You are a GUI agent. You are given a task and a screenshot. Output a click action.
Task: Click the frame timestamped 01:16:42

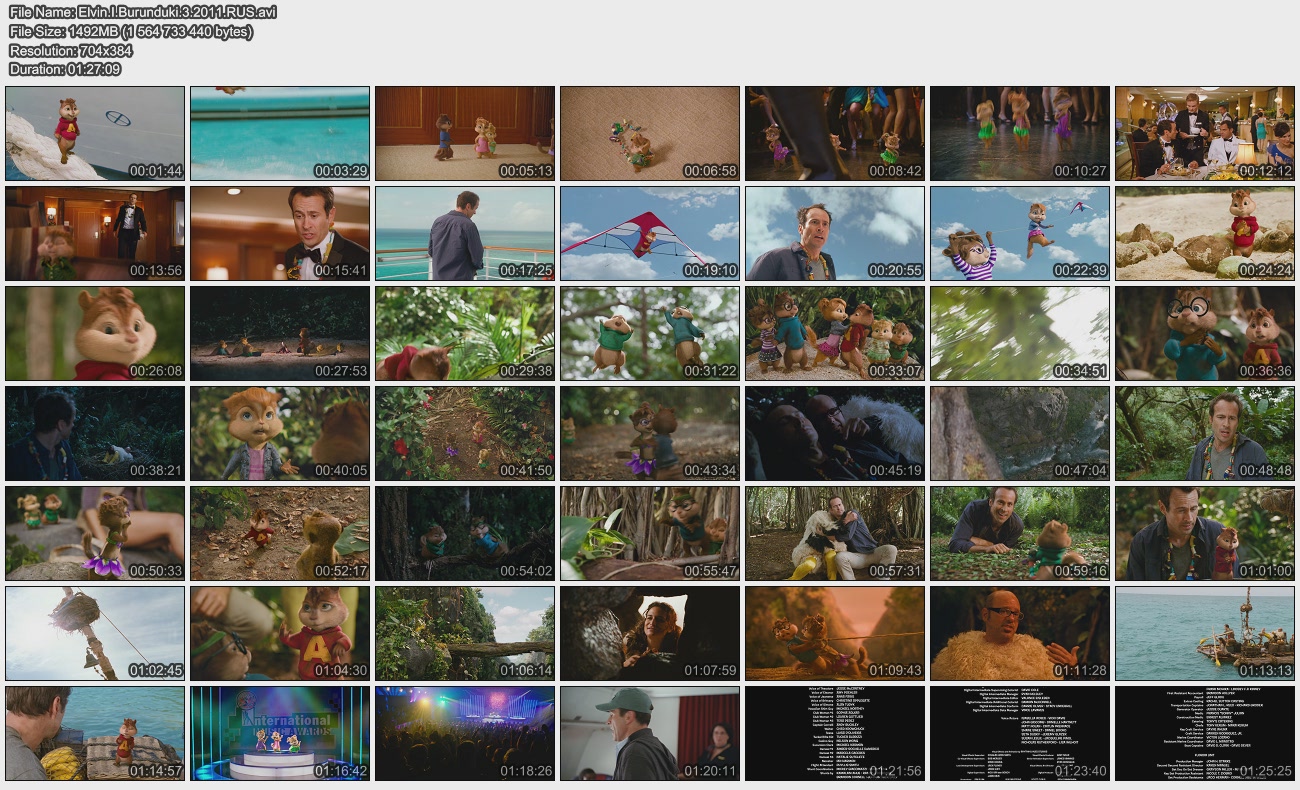280,733
